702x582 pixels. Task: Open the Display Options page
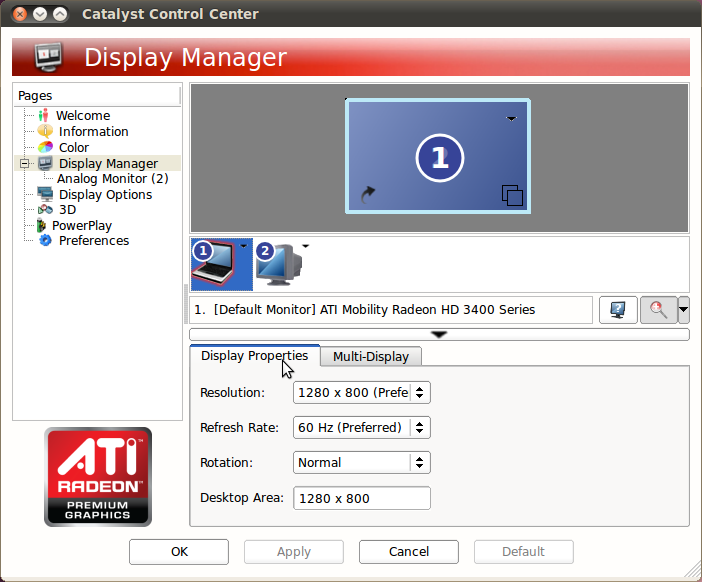tap(105, 194)
